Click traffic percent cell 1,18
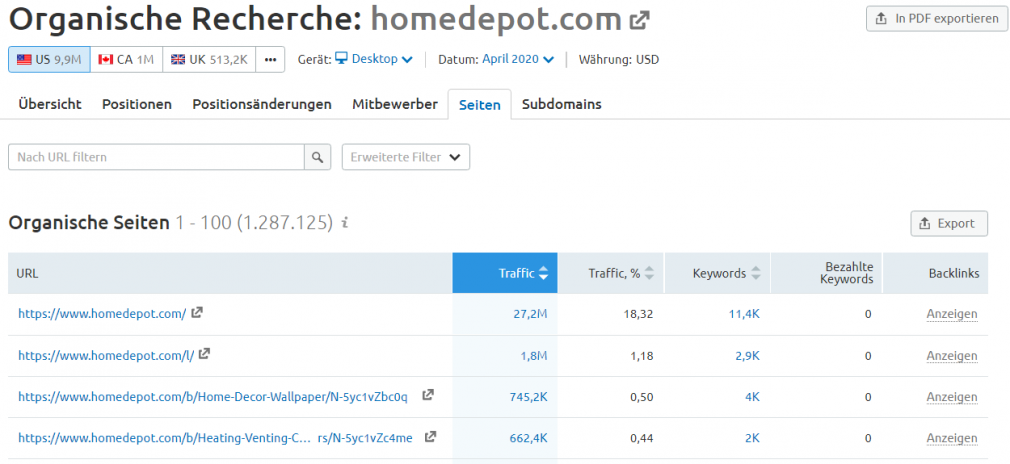The image size is (1010, 464). click(642, 355)
